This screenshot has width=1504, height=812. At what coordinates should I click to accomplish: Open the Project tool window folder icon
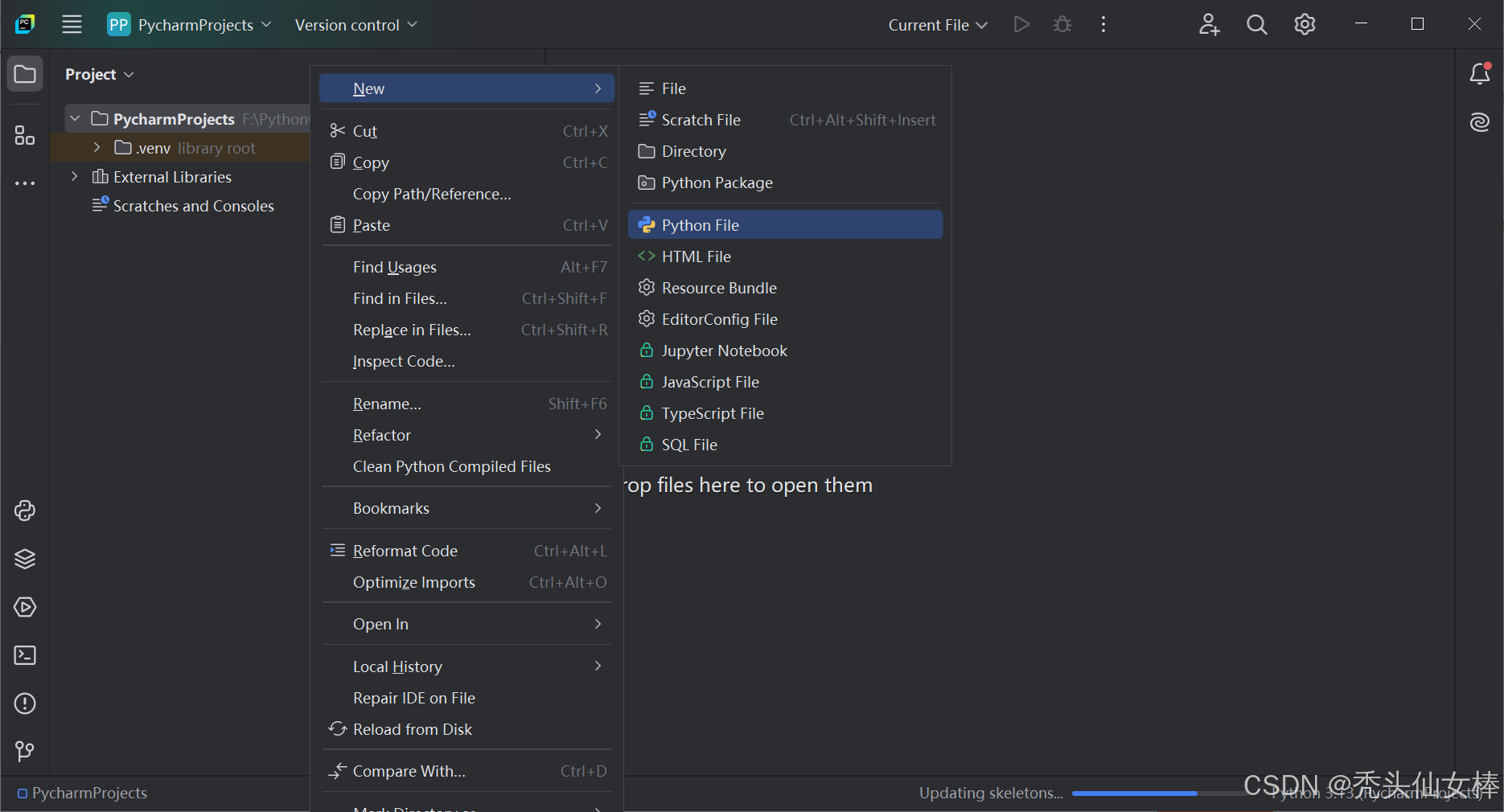coord(25,74)
